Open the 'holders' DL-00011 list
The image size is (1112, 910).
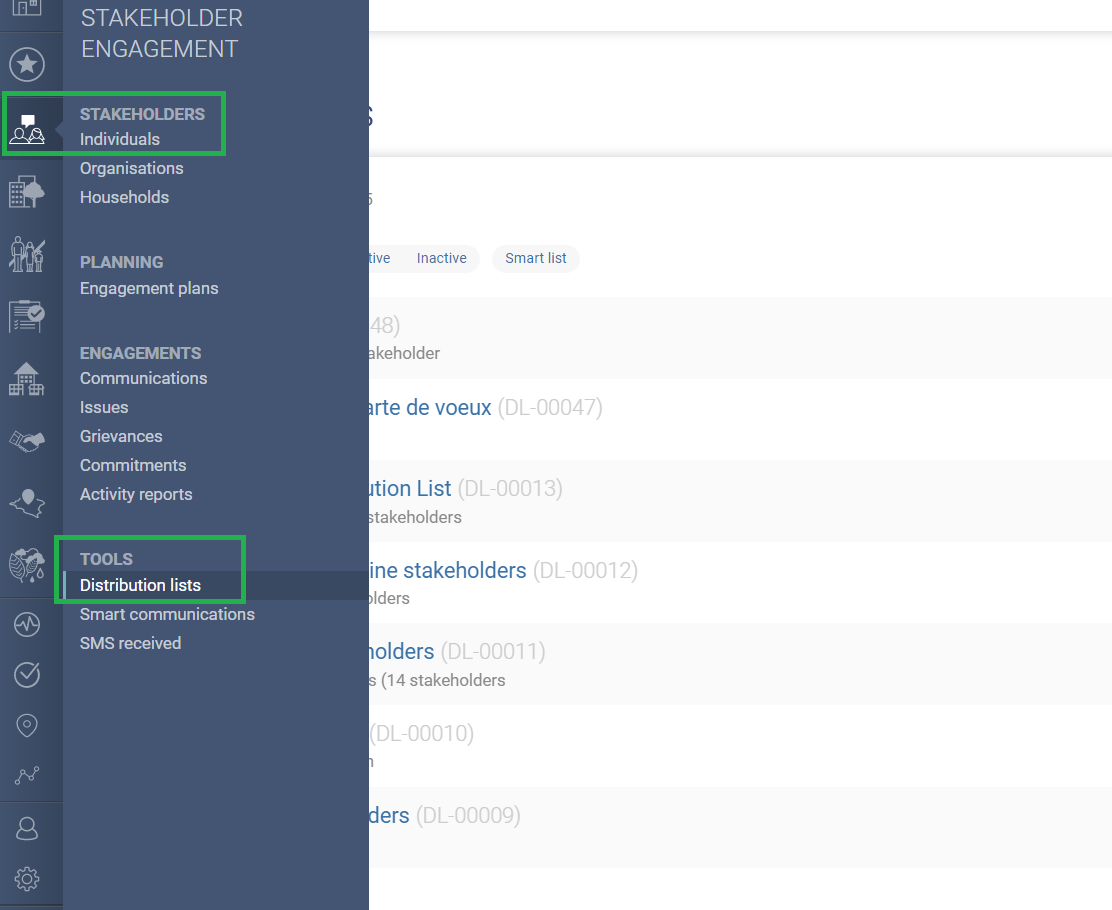pyautogui.click(x=401, y=652)
